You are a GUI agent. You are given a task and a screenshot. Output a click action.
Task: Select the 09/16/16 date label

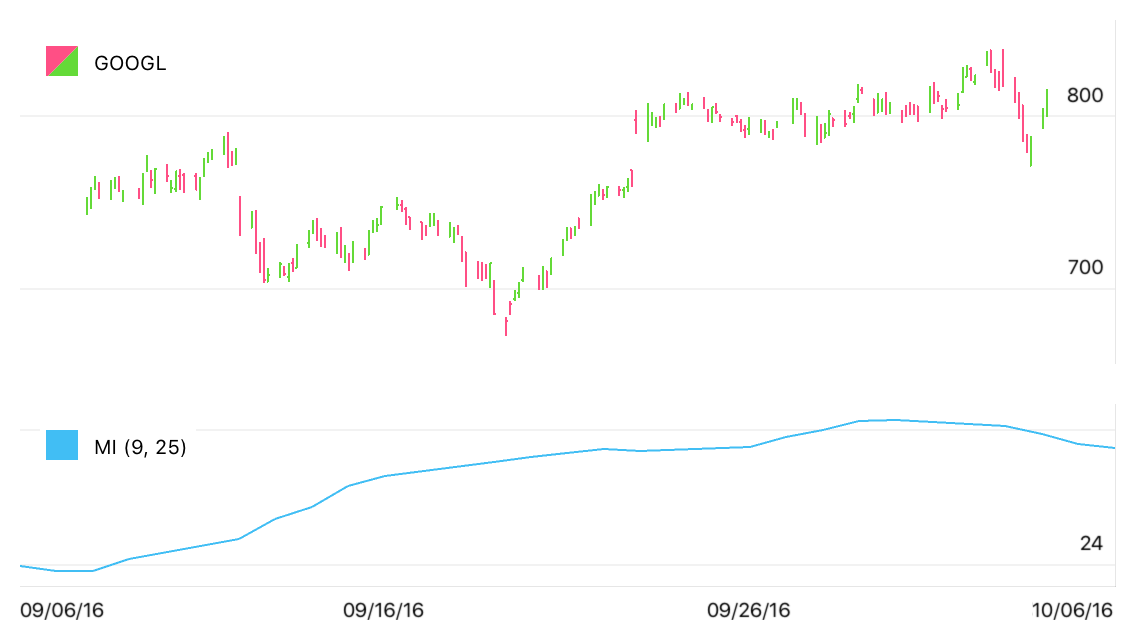coord(383,610)
